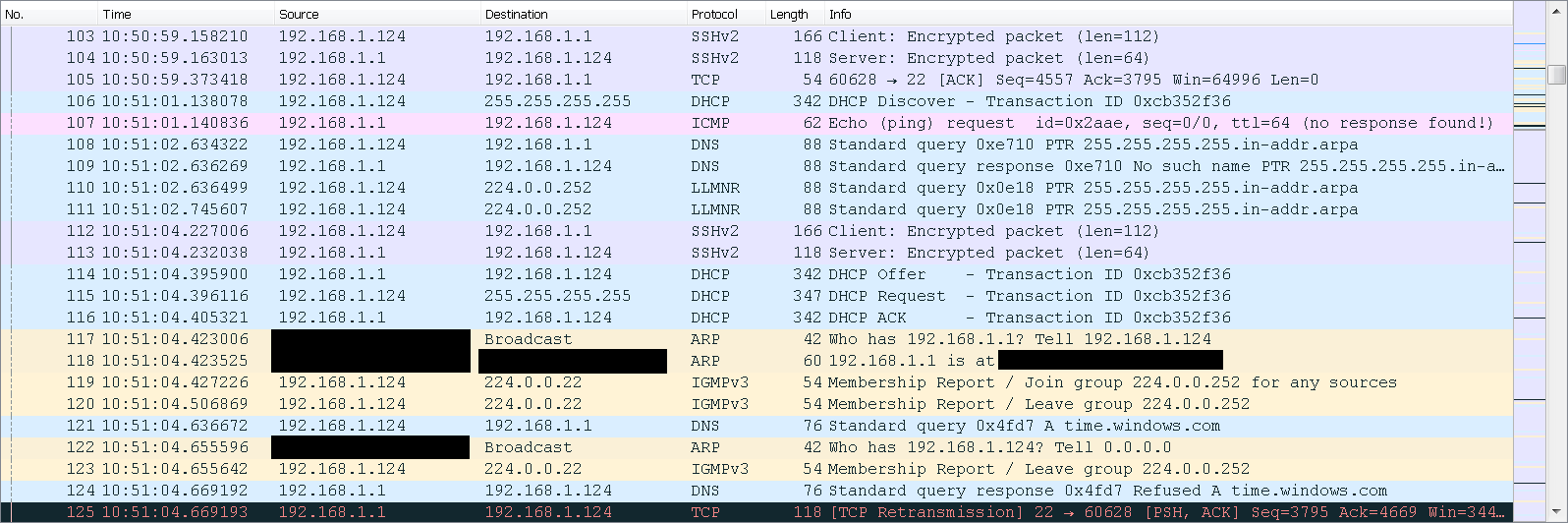The height and width of the screenshot is (523, 1568).
Task: Select packet 107 ICMP Echo ping request
Action: pyautogui.click(x=756, y=123)
